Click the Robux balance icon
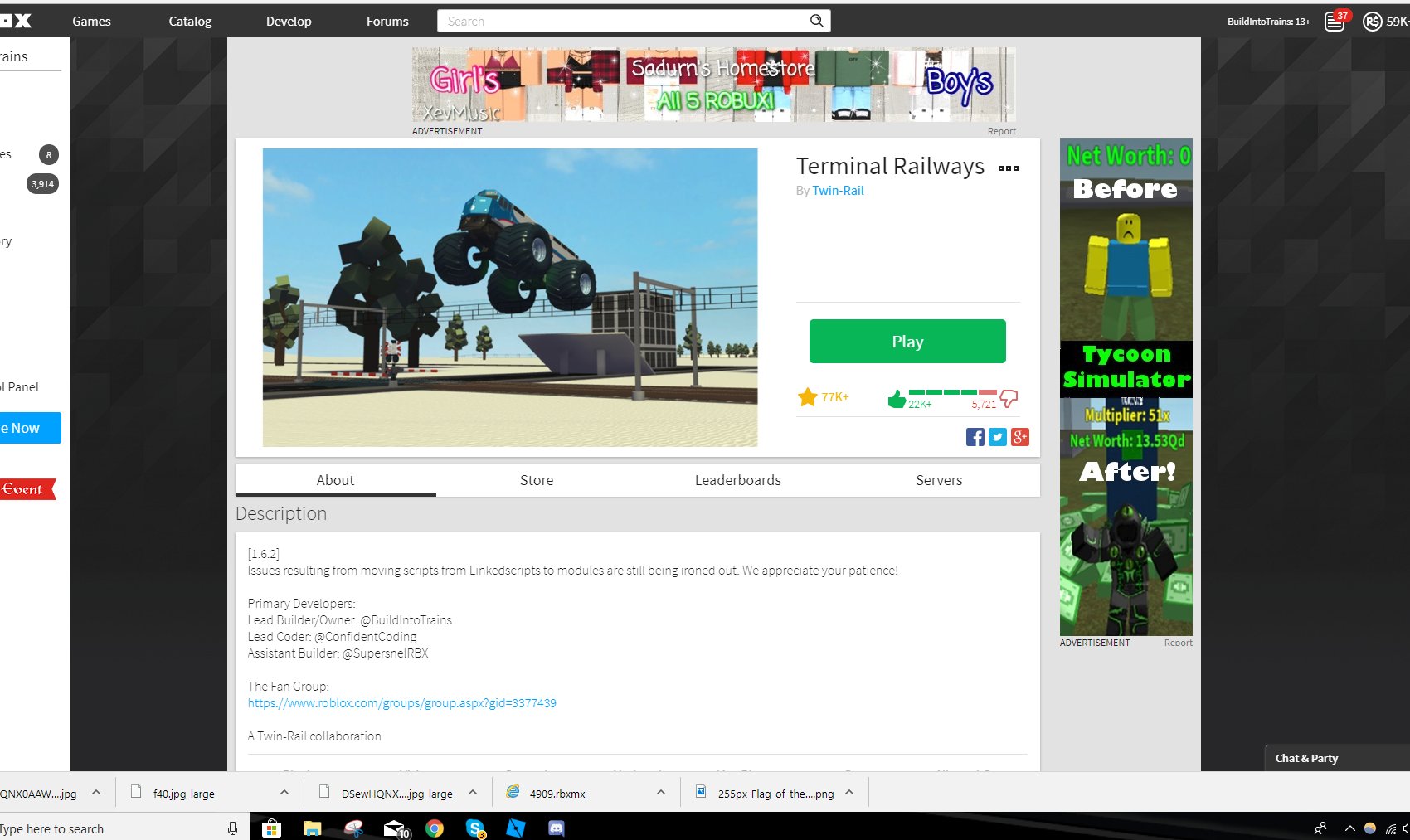The height and width of the screenshot is (840, 1410). pyautogui.click(x=1373, y=22)
